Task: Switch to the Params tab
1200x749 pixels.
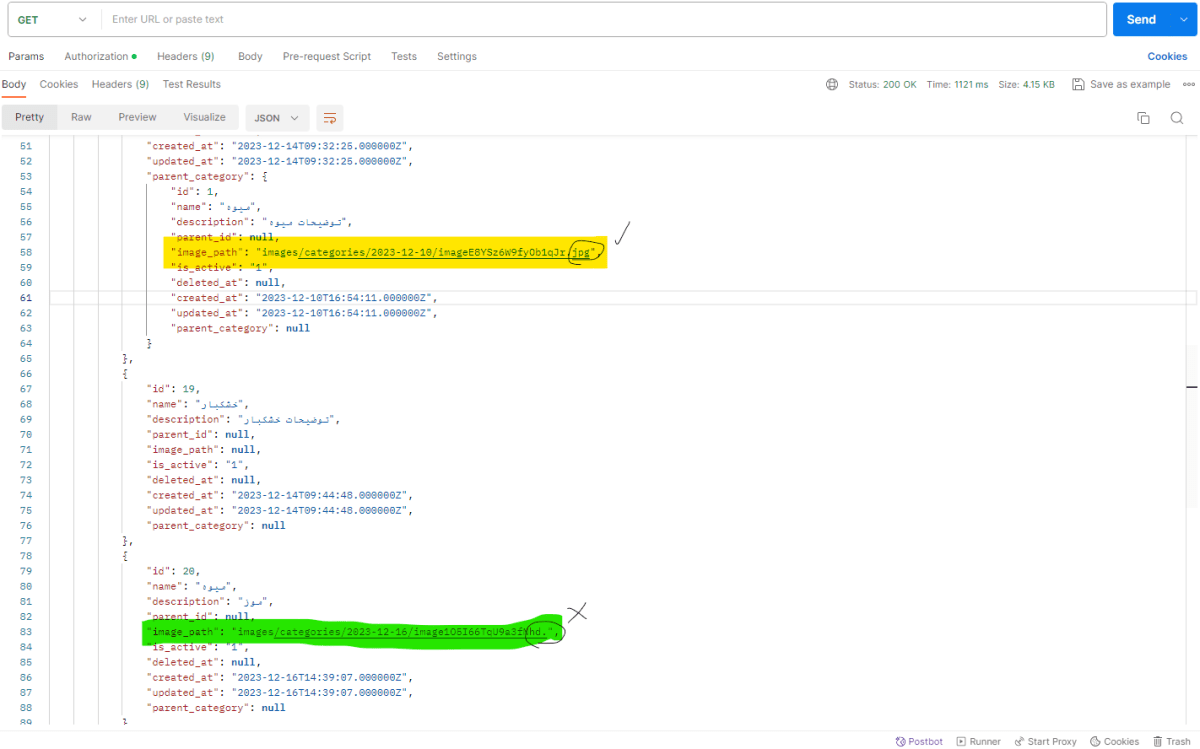Action: coord(26,57)
